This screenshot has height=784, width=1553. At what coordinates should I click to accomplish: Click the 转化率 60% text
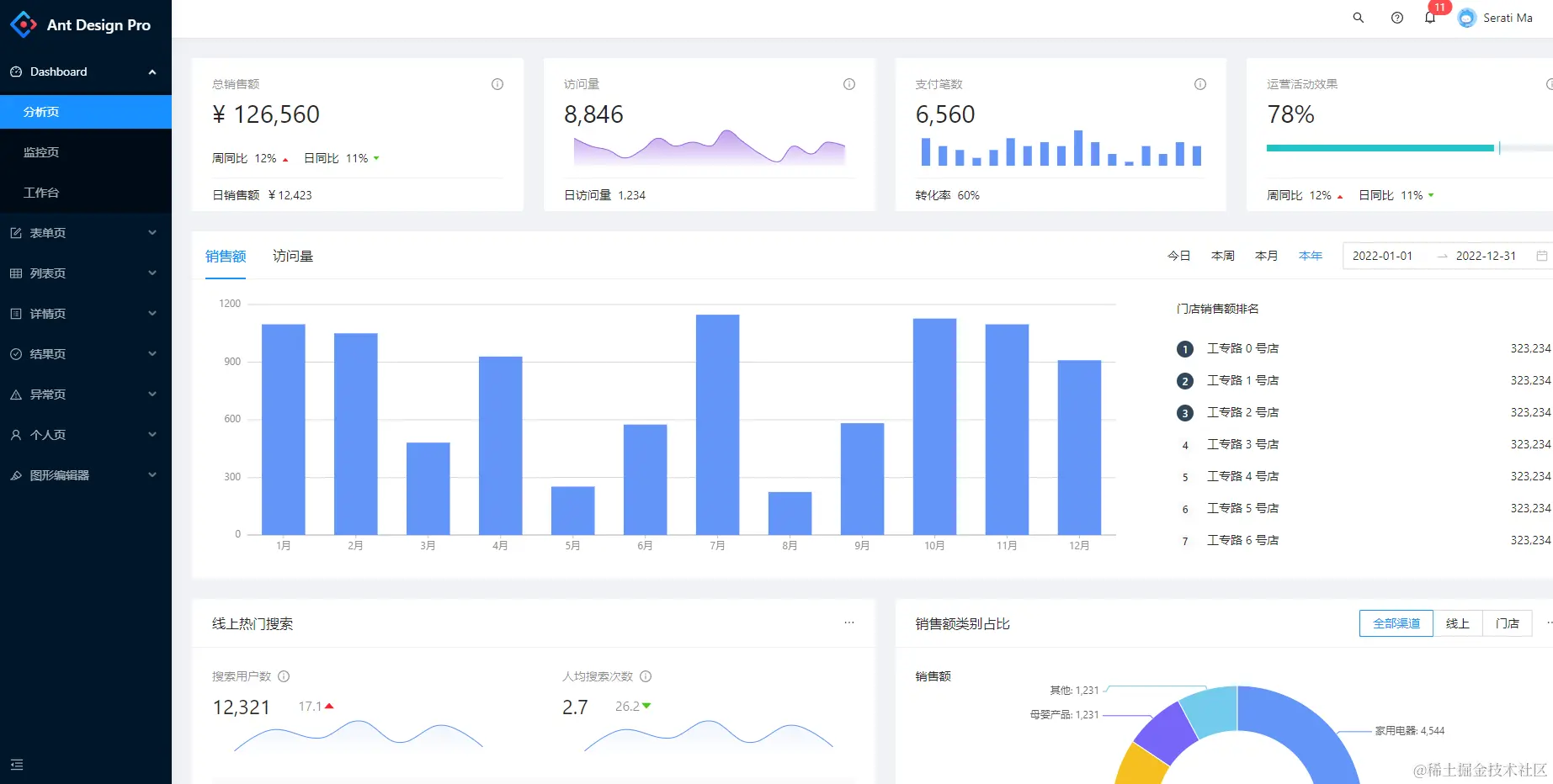[948, 195]
